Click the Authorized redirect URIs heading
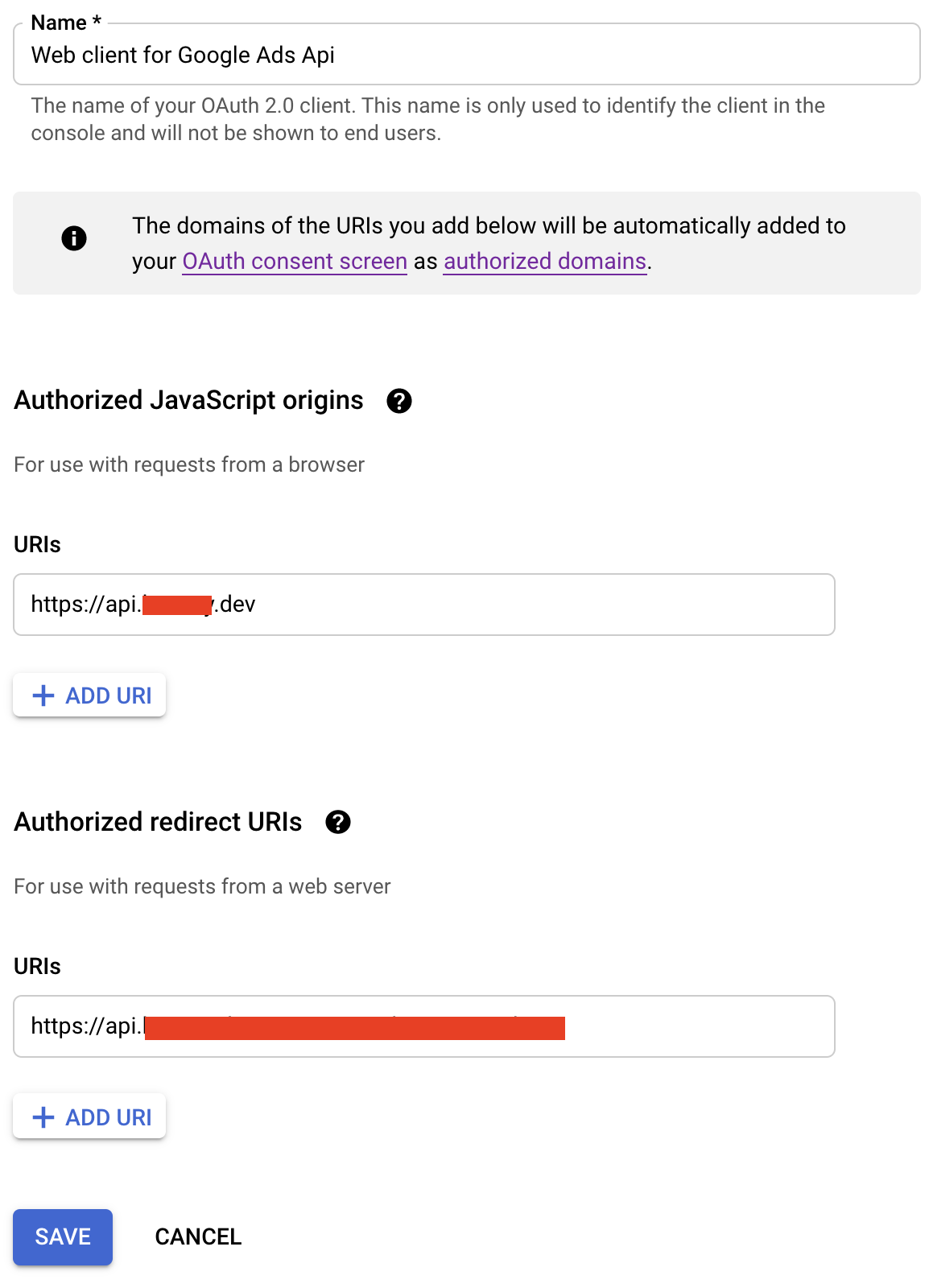The height and width of the screenshot is (1288, 929). (x=159, y=822)
